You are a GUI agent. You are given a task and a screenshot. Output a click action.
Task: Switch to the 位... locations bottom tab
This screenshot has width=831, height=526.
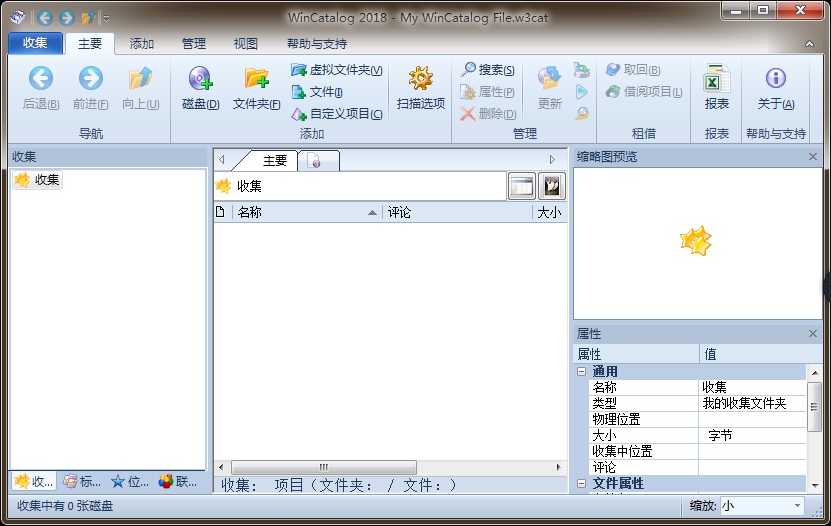pos(130,482)
